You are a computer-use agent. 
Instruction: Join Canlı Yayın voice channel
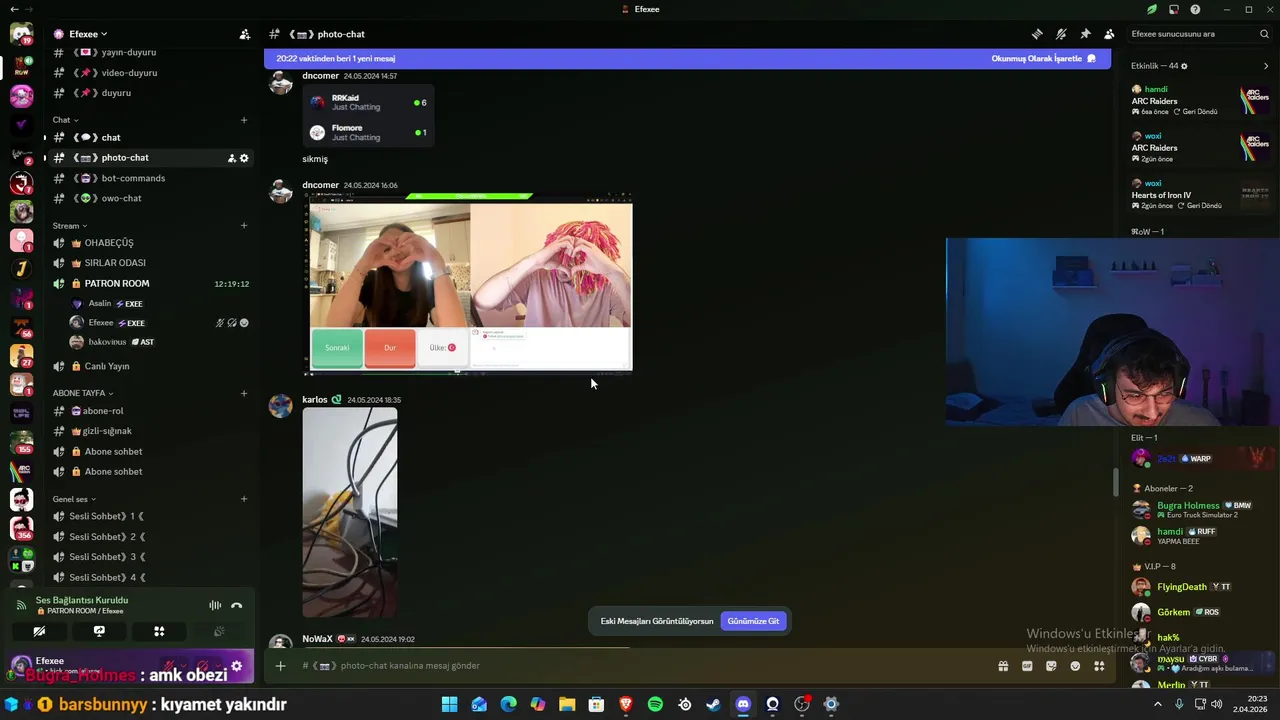(x=106, y=366)
